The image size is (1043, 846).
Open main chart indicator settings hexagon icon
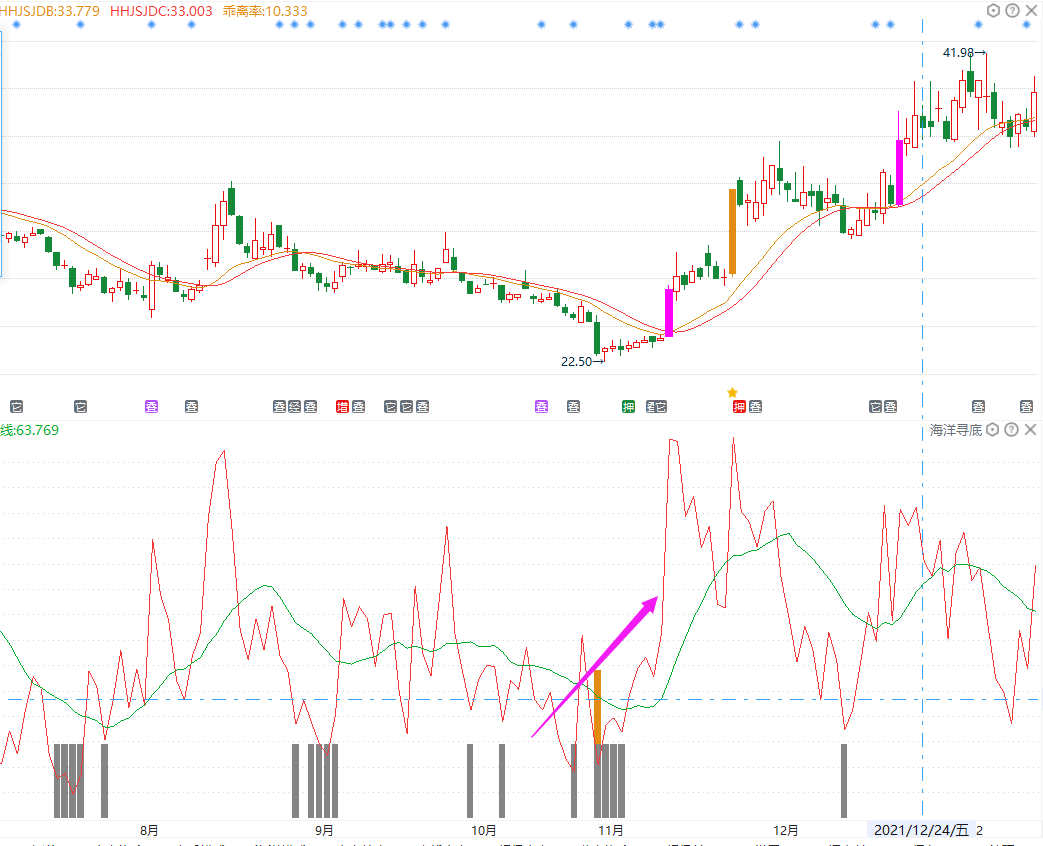coord(992,11)
